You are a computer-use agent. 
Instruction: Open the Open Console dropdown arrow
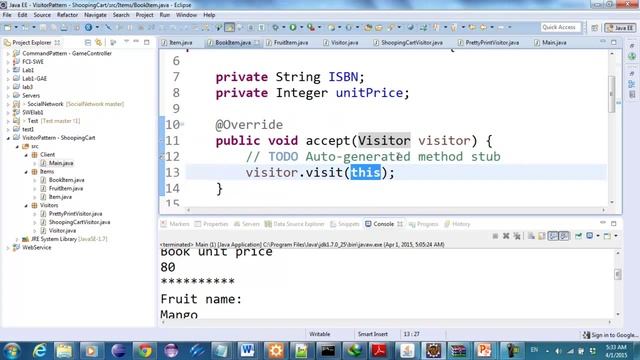[616, 236]
